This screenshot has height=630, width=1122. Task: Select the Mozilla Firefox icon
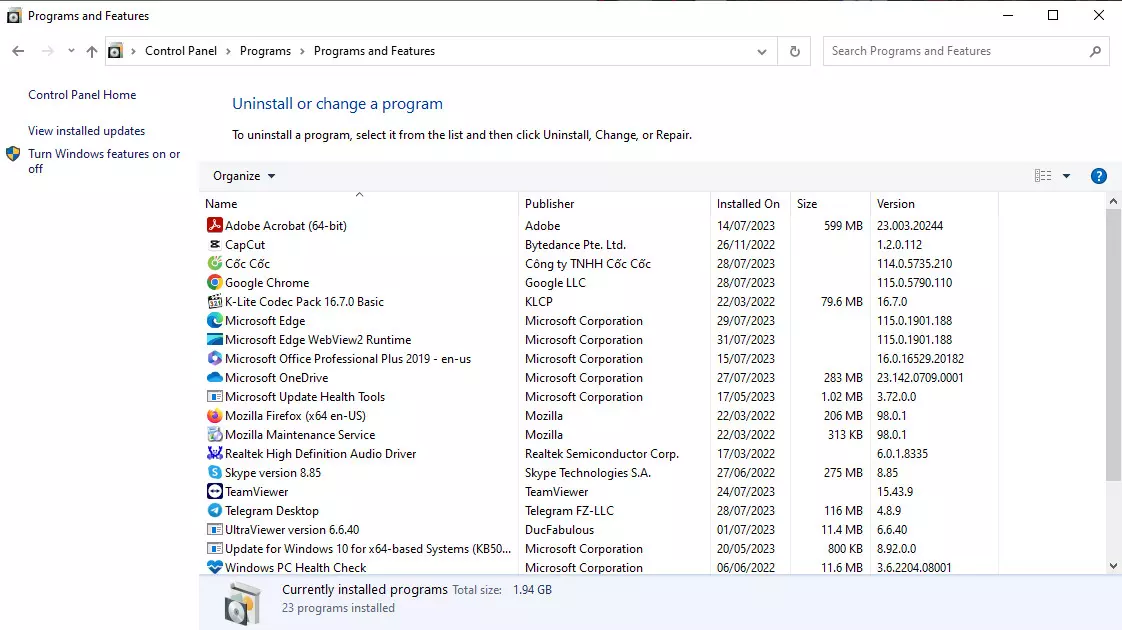(x=215, y=415)
